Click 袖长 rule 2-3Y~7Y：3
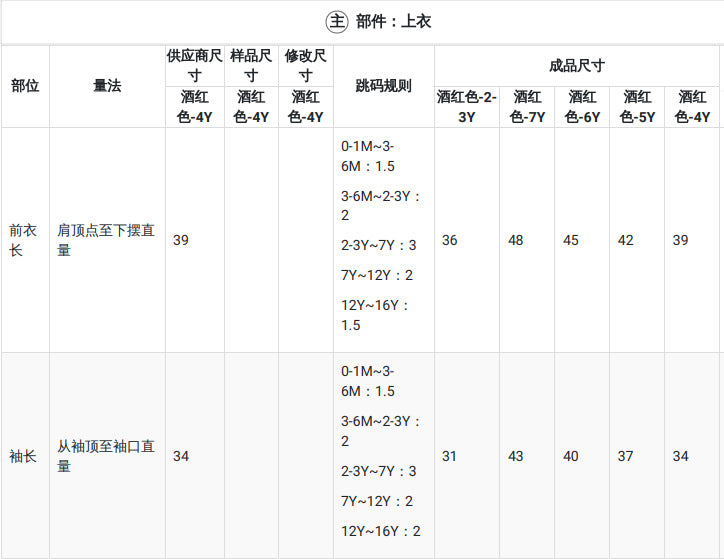The width and height of the screenshot is (724, 559). tap(379, 471)
